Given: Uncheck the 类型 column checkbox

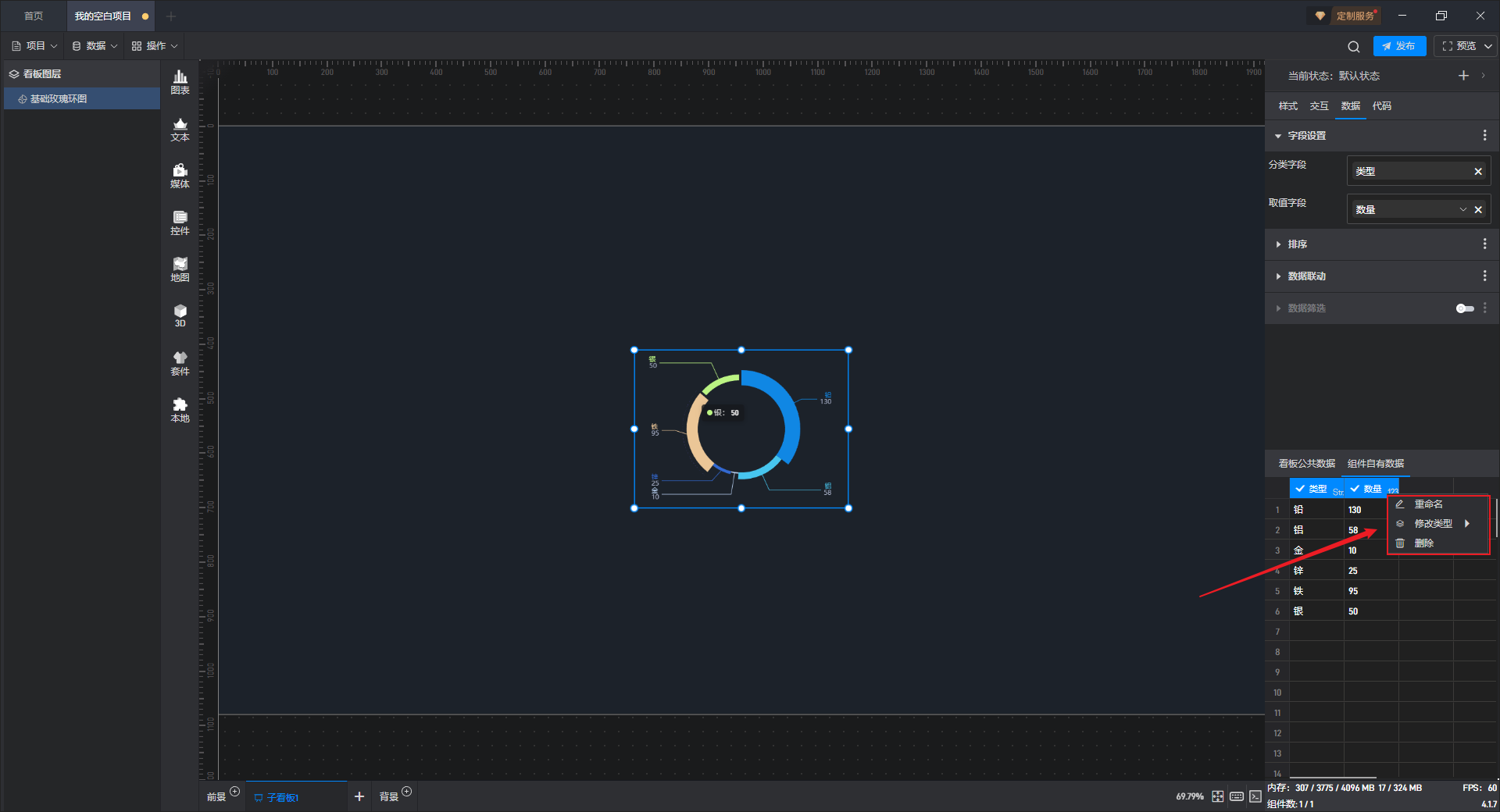Looking at the screenshot, I should pyautogui.click(x=1300, y=489).
